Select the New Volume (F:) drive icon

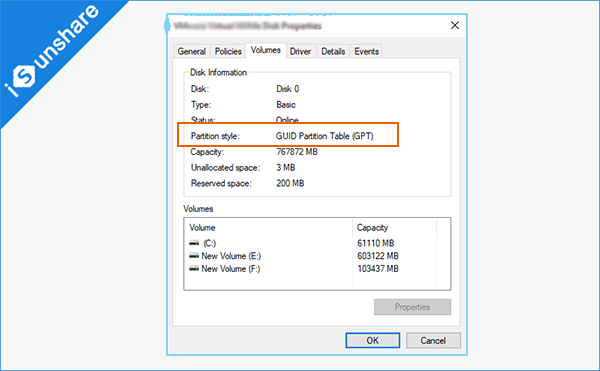(194, 269)
